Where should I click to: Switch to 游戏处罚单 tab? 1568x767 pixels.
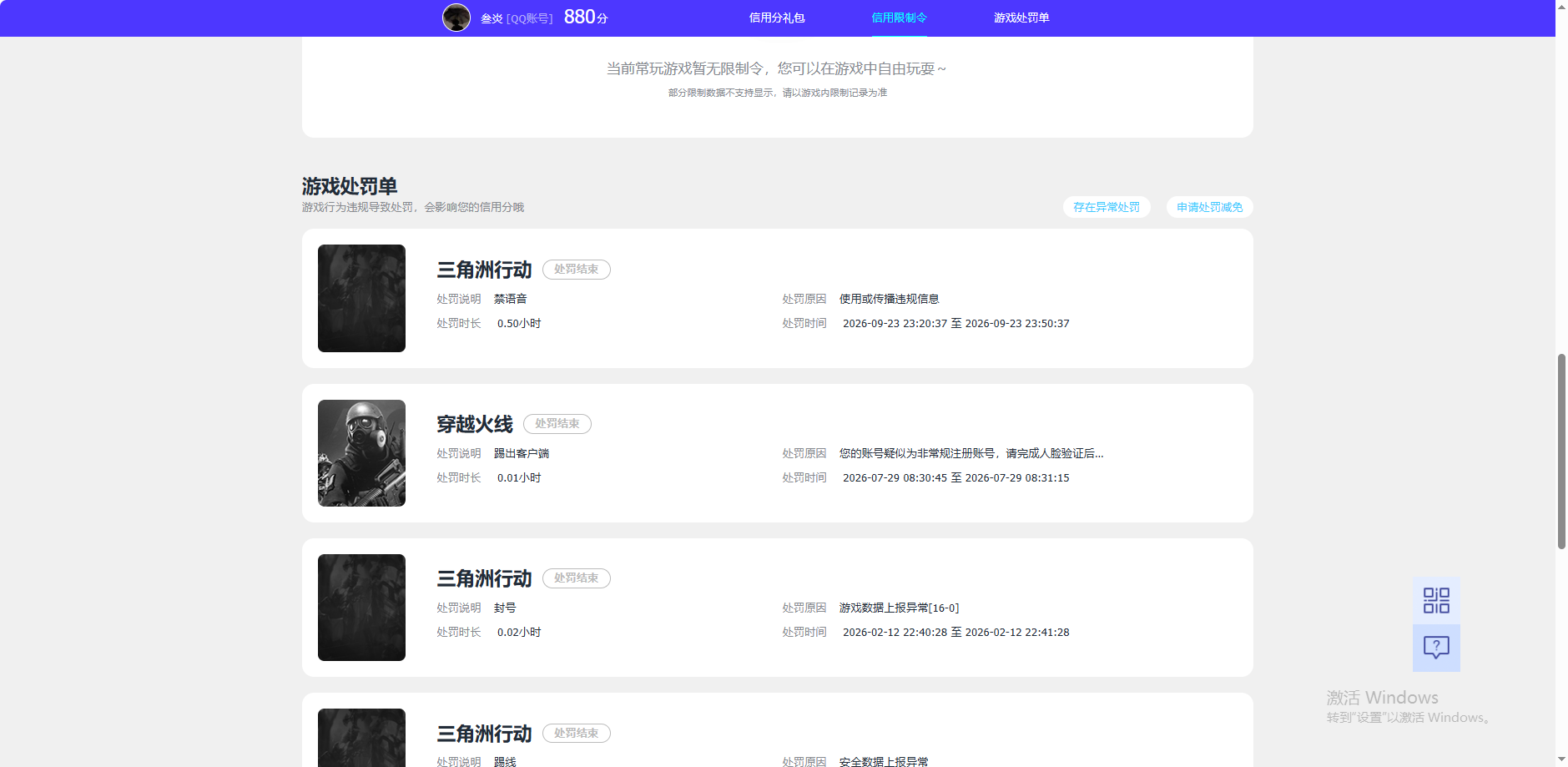pyautogui.click(x=1021, y=18)
